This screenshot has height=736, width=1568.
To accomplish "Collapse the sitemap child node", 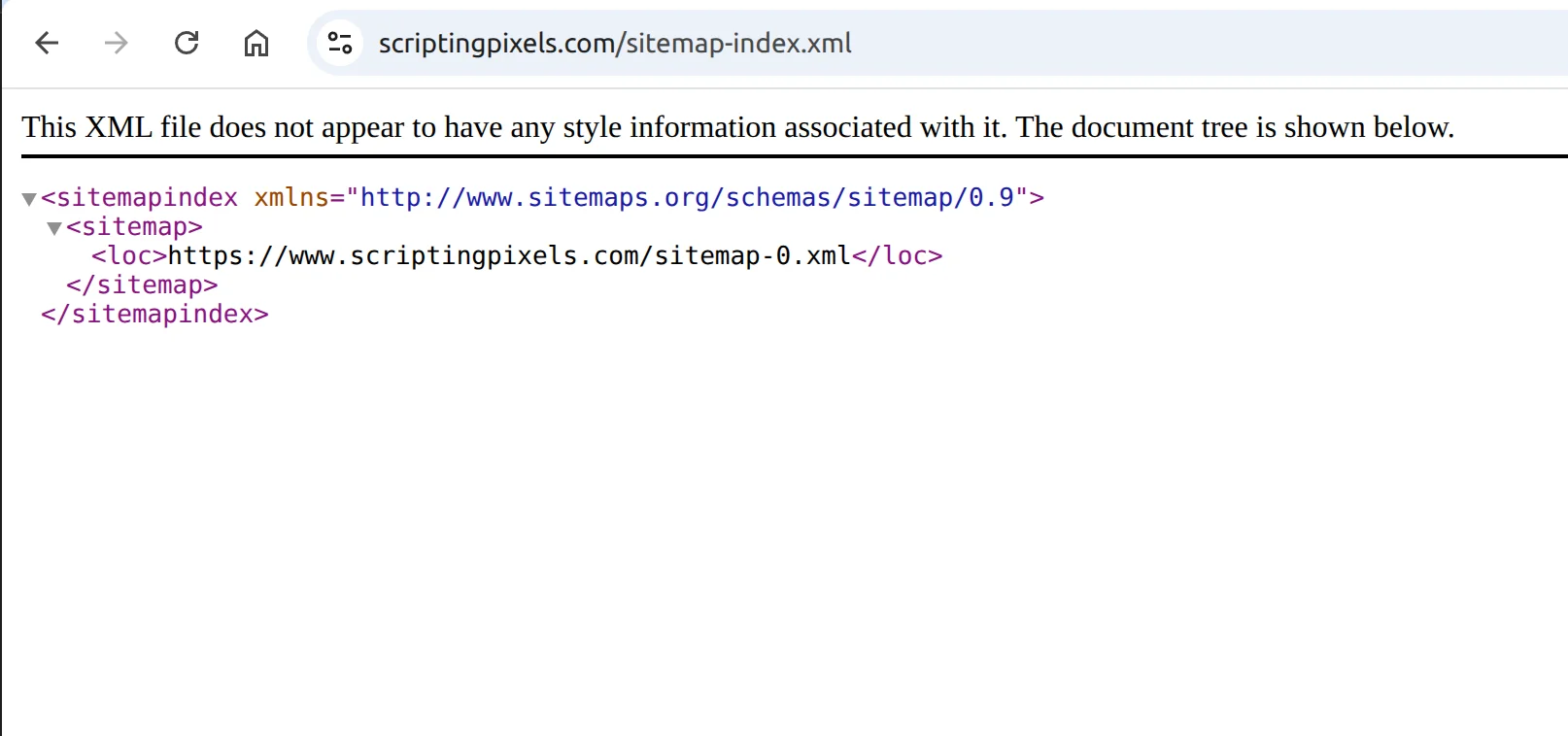I will point(54,228).
